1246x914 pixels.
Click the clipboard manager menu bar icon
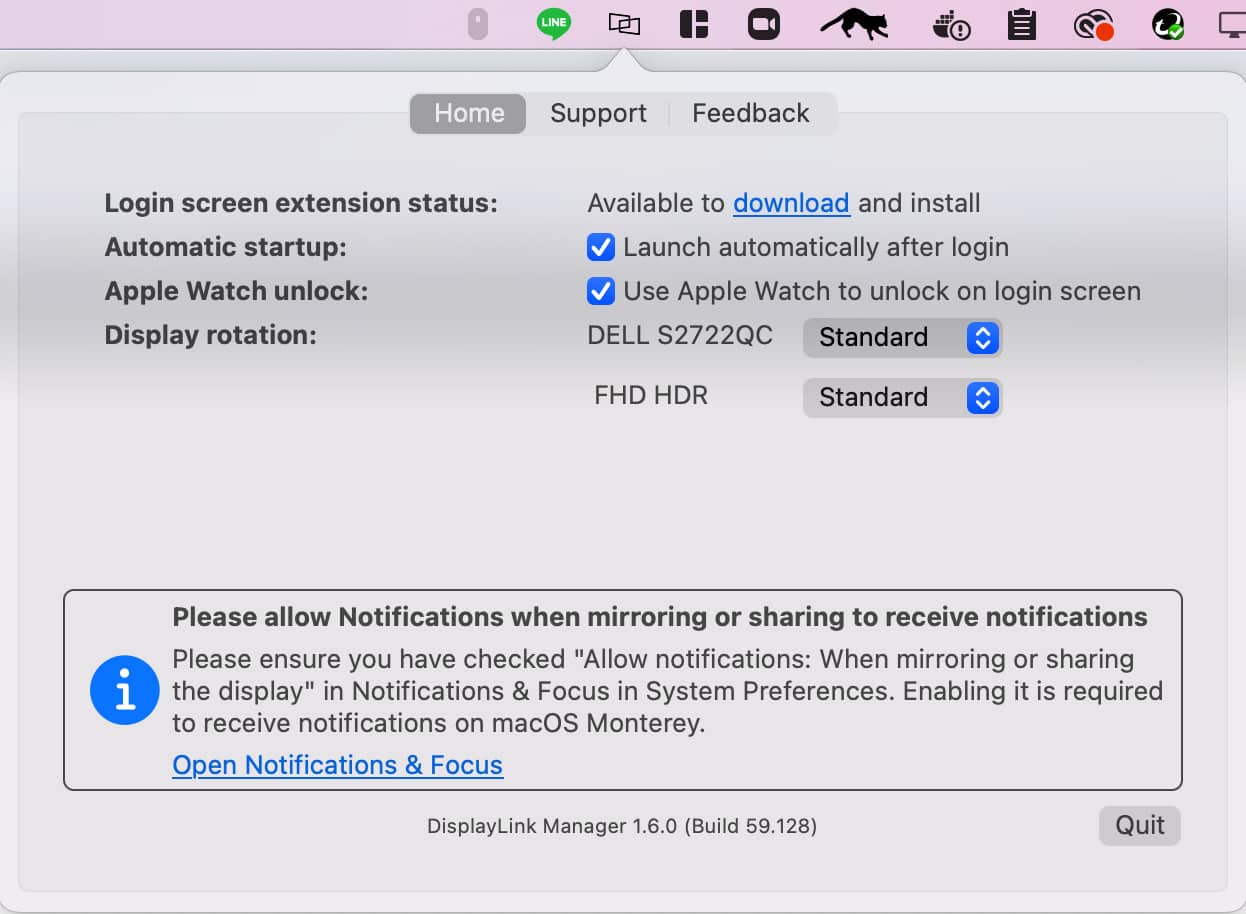(x=1021, y=23)
